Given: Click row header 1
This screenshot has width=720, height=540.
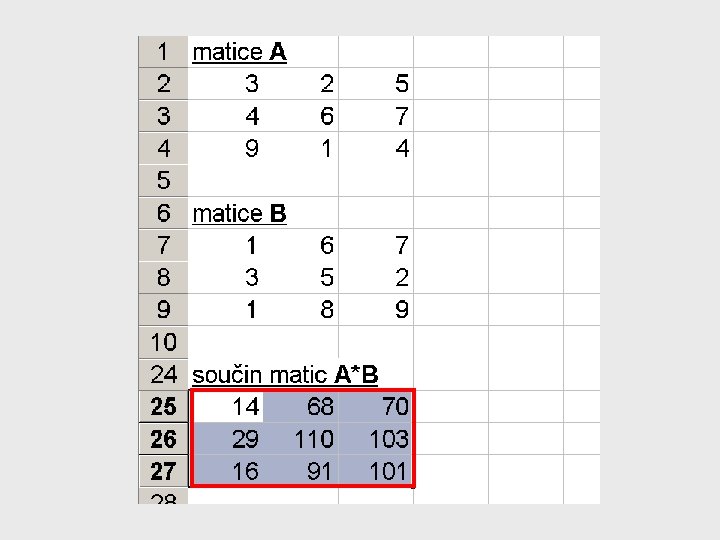Looking at the screenshot, I should (x=163, y=51).
